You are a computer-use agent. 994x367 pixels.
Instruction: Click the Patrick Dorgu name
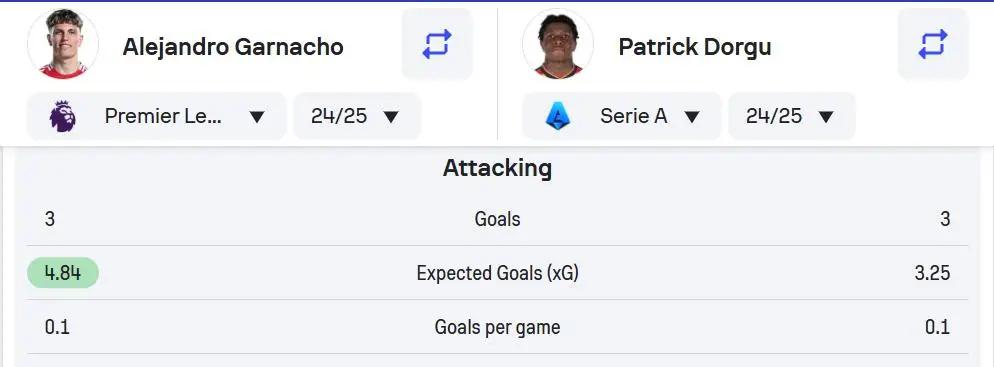pos(695,46)
